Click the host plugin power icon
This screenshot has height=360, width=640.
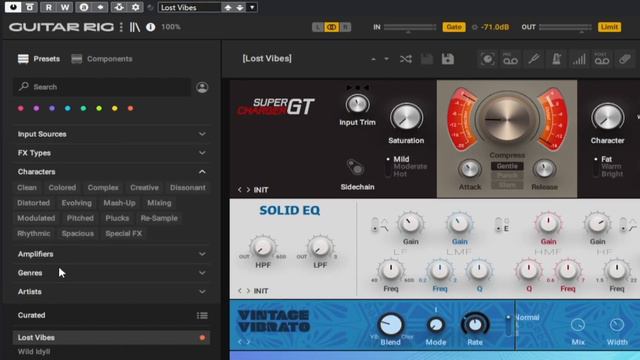pos(13,7)
